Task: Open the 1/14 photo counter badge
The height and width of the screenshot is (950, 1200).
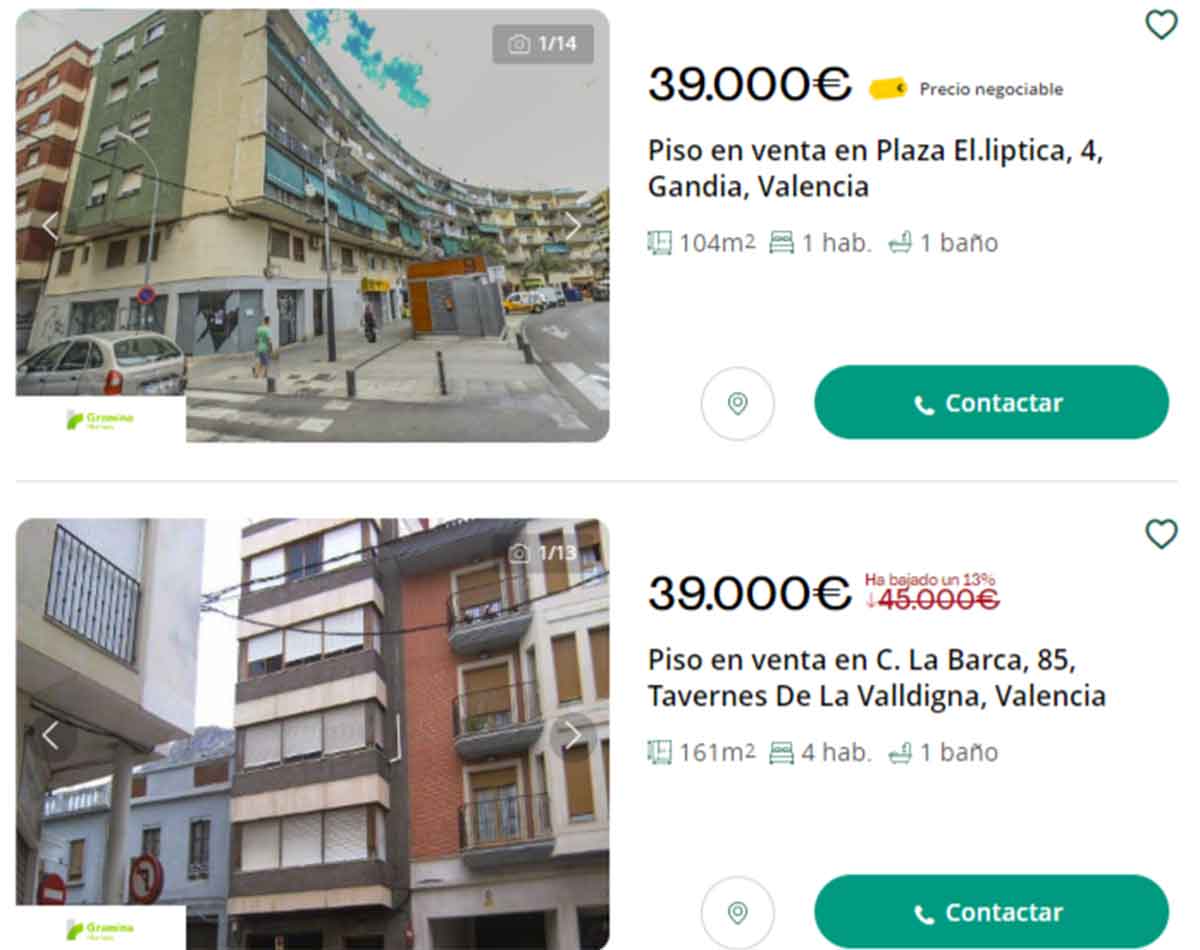Action: [543, 44]
